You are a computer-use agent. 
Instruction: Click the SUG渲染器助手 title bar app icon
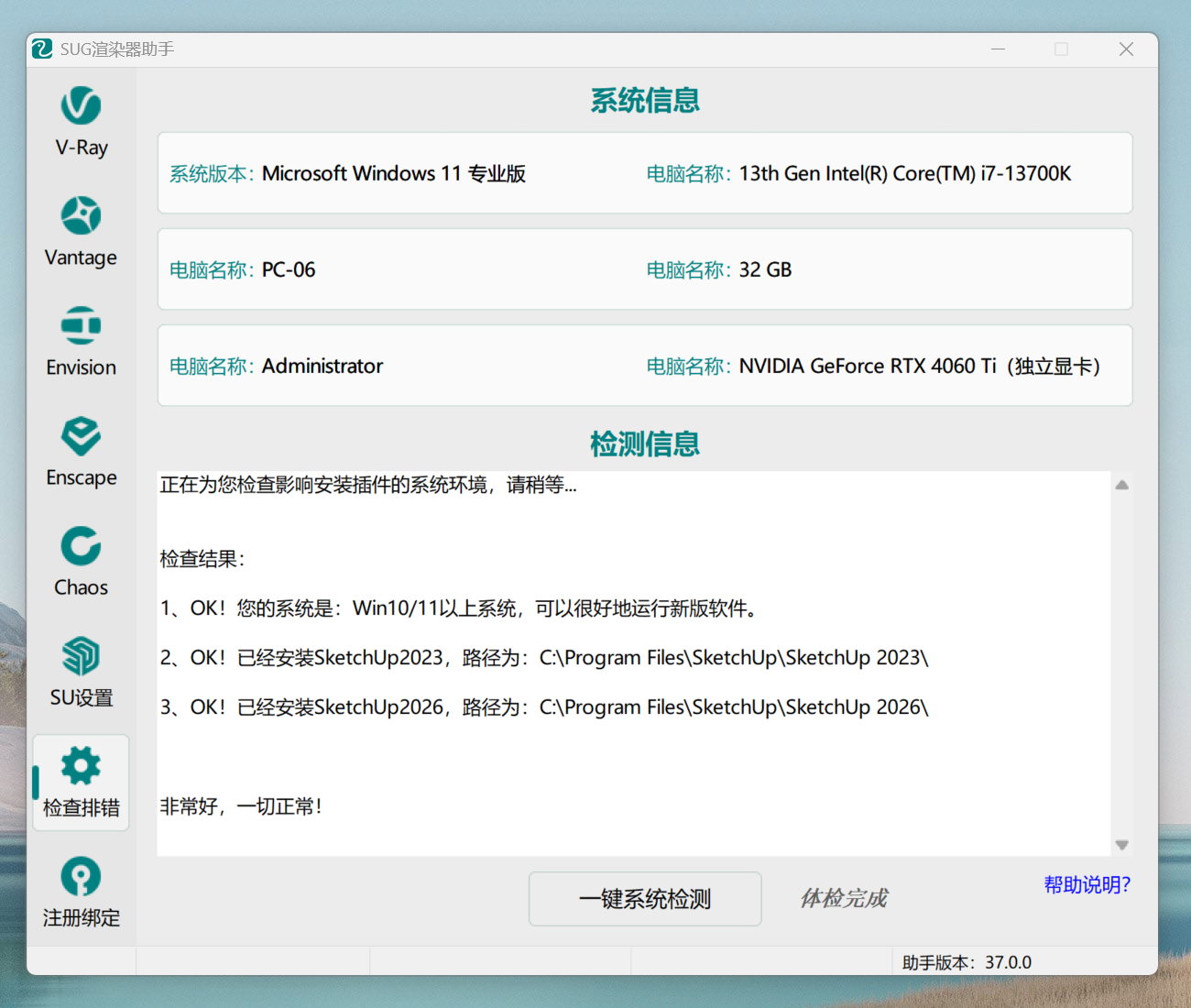42,49
